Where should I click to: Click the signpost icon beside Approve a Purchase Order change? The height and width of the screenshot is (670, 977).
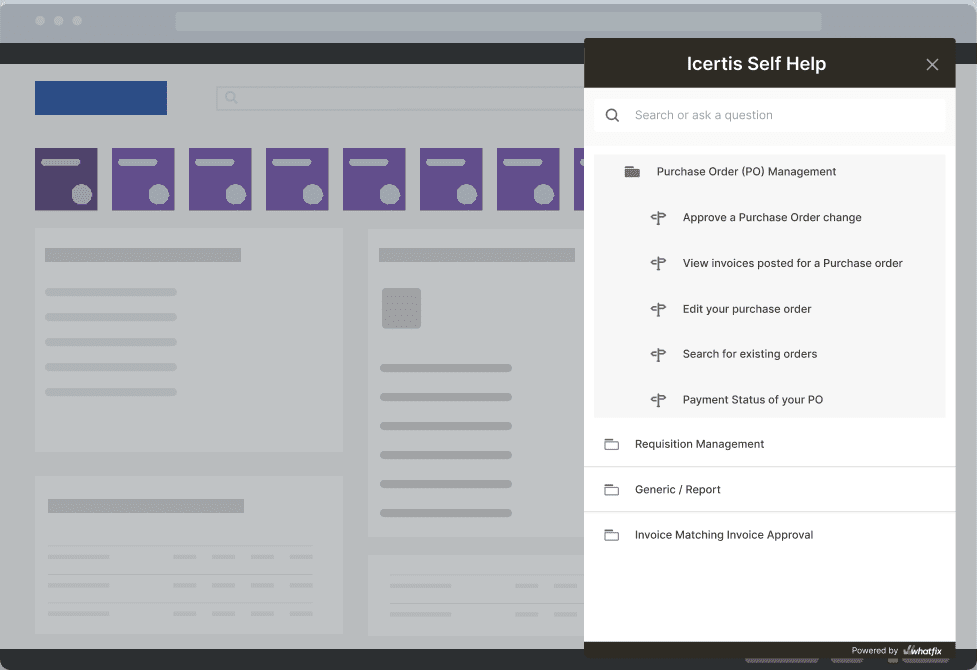(658, 218)
